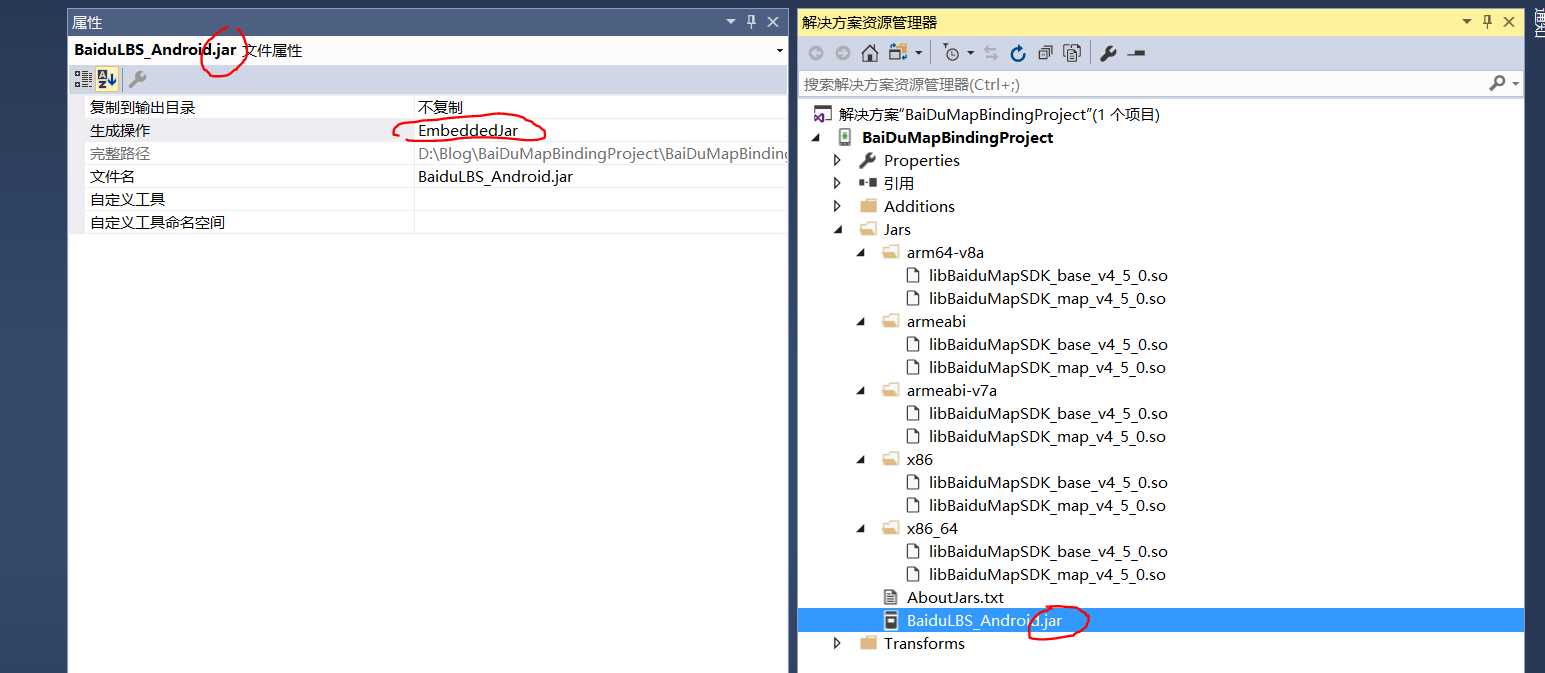This screenshot has height=673, width=1545.
Task: Click the BaiduLBS_Android.jar file icon in tree
Action: 891,620
